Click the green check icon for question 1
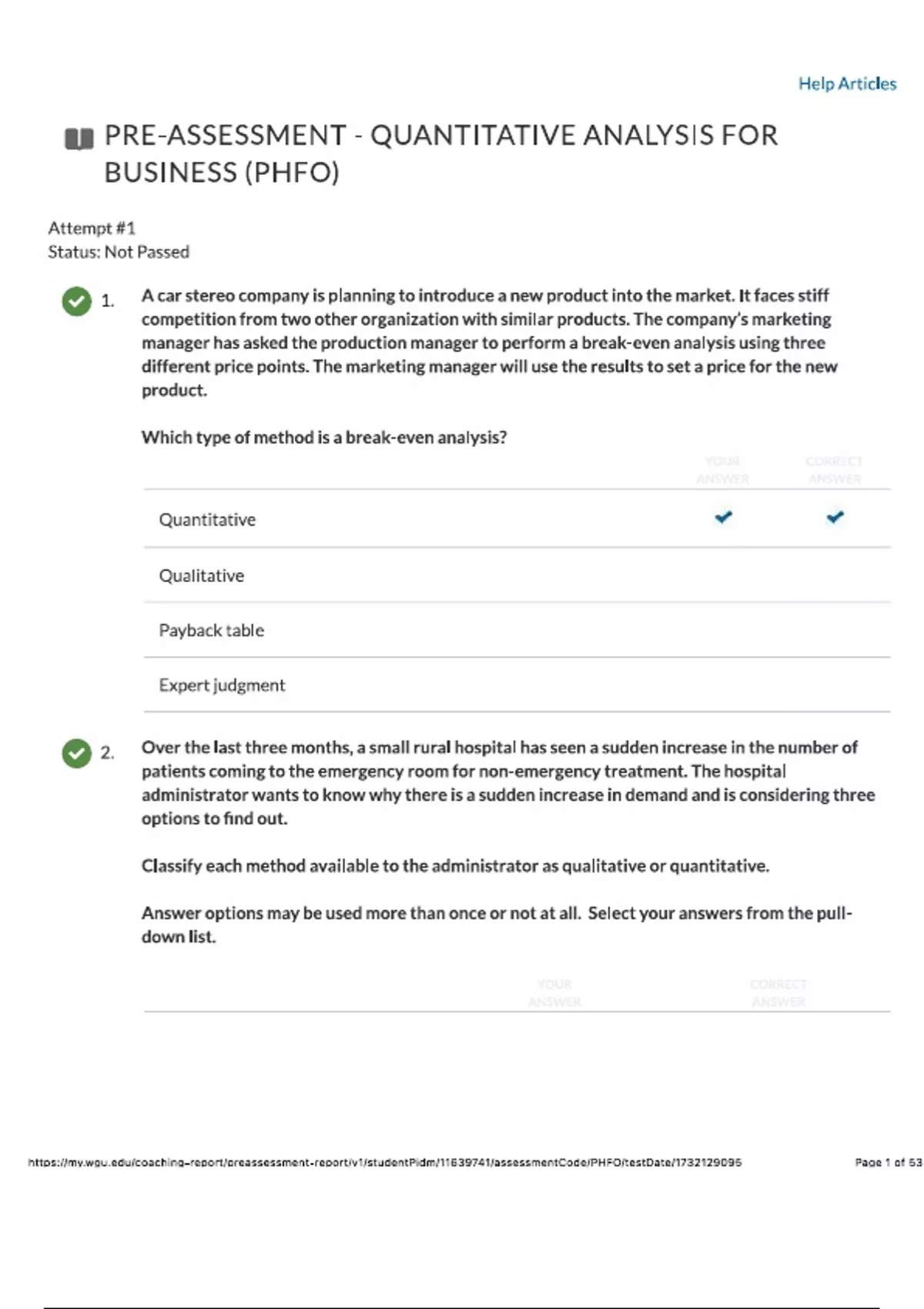The image size is (924, 1309). pyautogui.click(x=76, y=301)
